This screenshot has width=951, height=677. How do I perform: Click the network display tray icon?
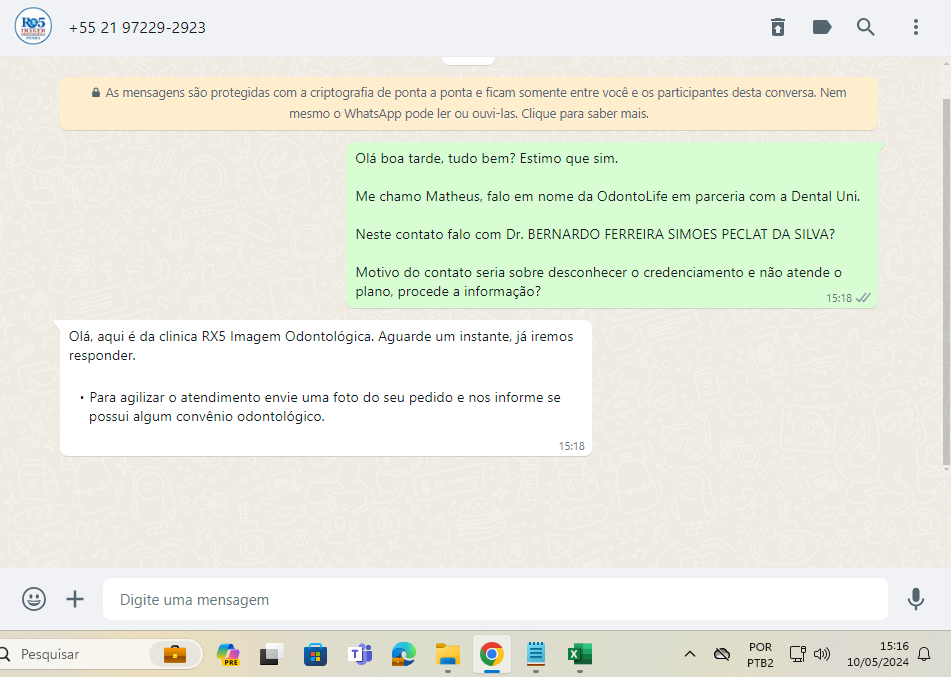click(797, 654)
